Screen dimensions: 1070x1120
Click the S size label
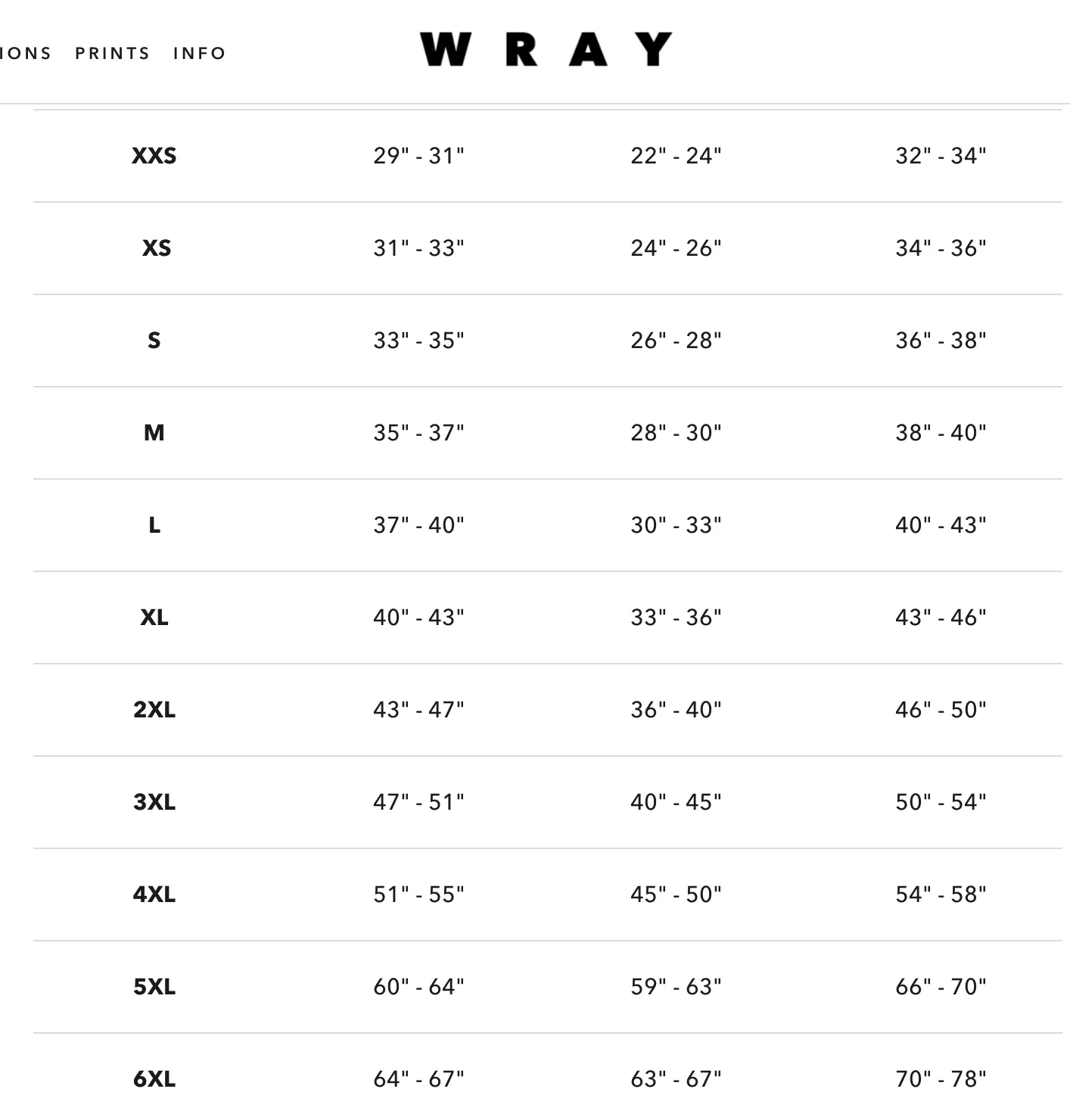(x=154, y=341)
